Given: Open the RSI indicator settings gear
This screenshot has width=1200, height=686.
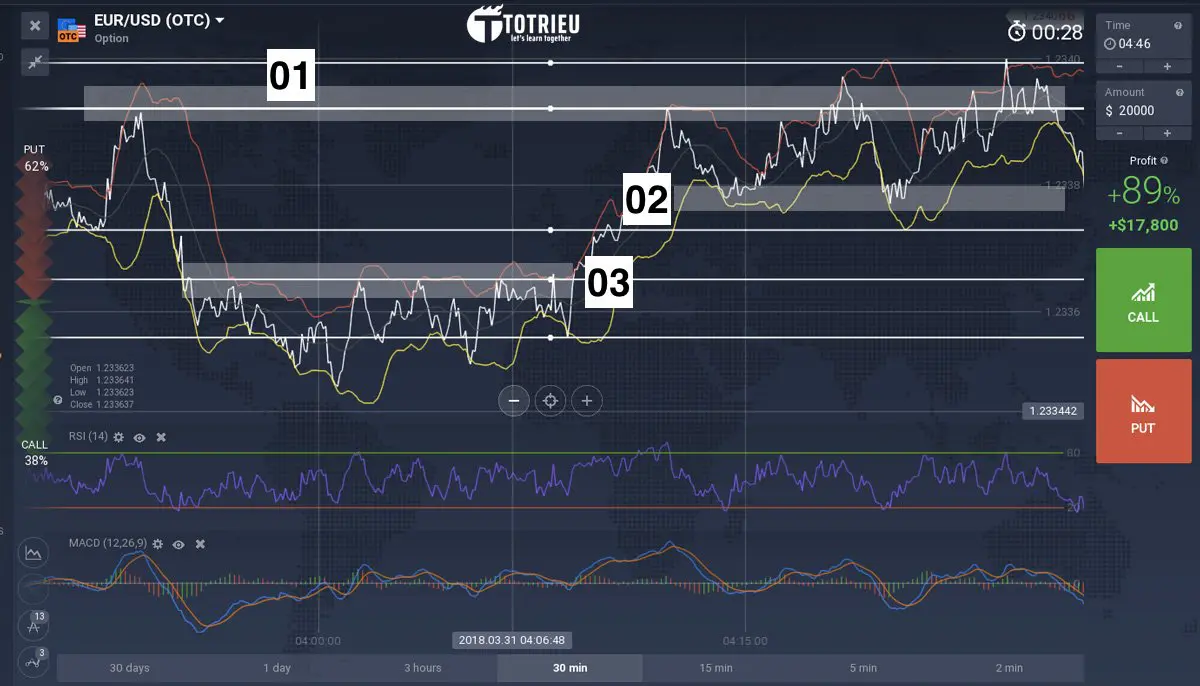Looking at the screenshot, I should coord(119,437).
